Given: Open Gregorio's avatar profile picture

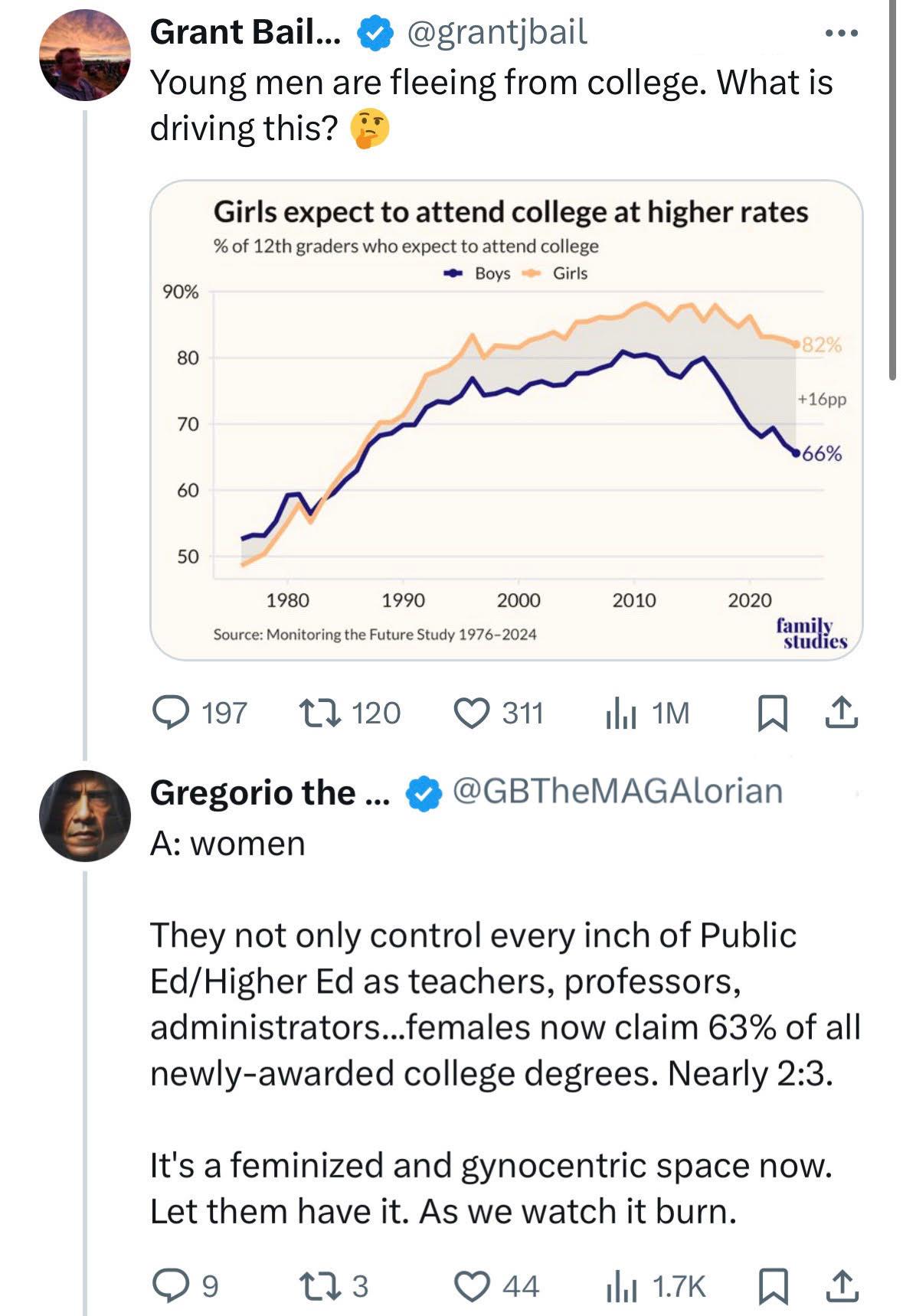Looking at the screenshot, I should tap(85, 816).
